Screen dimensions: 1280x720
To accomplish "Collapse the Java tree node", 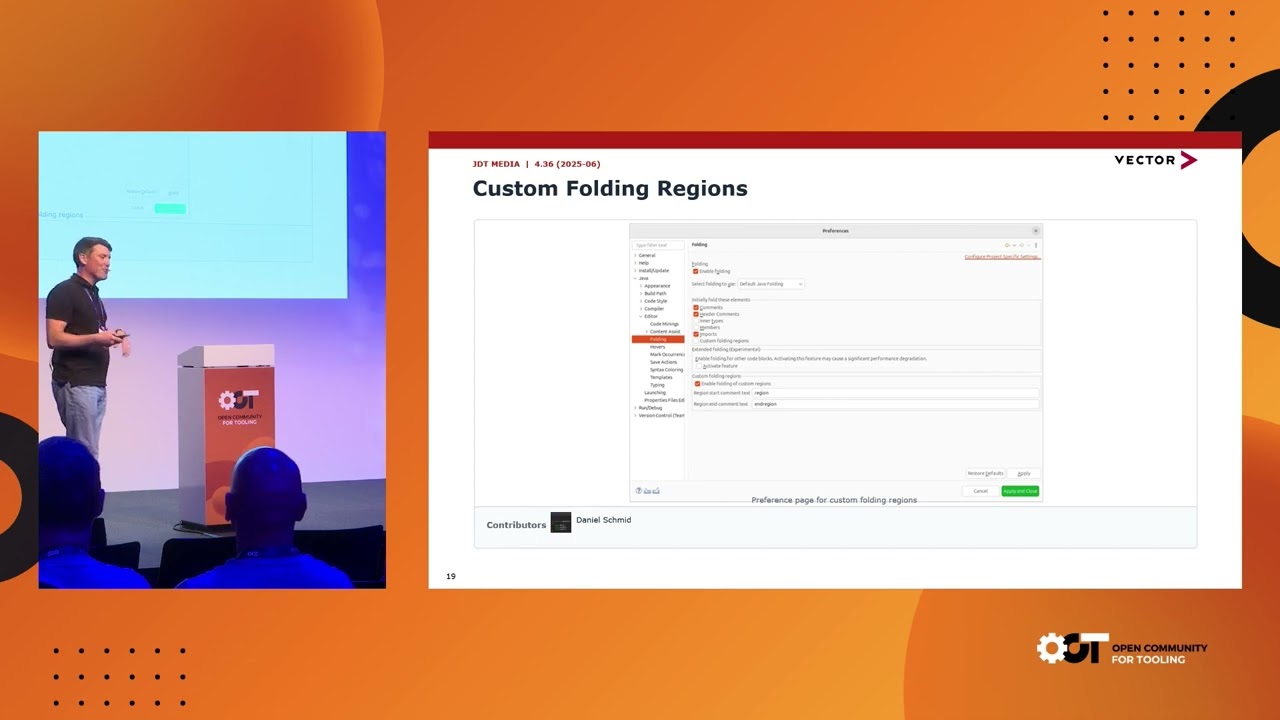I will pos(635,278).
